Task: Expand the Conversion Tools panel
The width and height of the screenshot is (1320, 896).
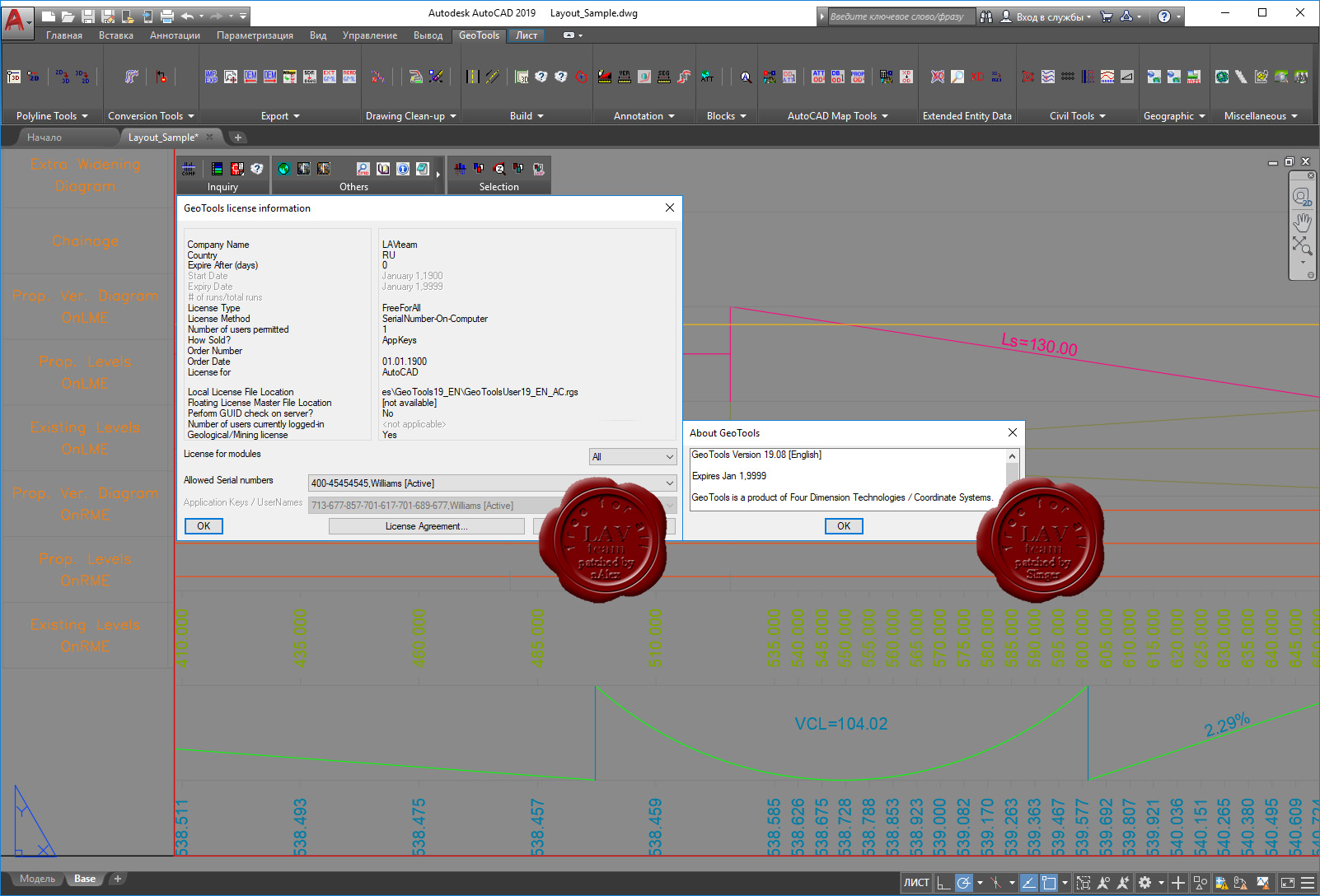Action: [x=151, y=116]
